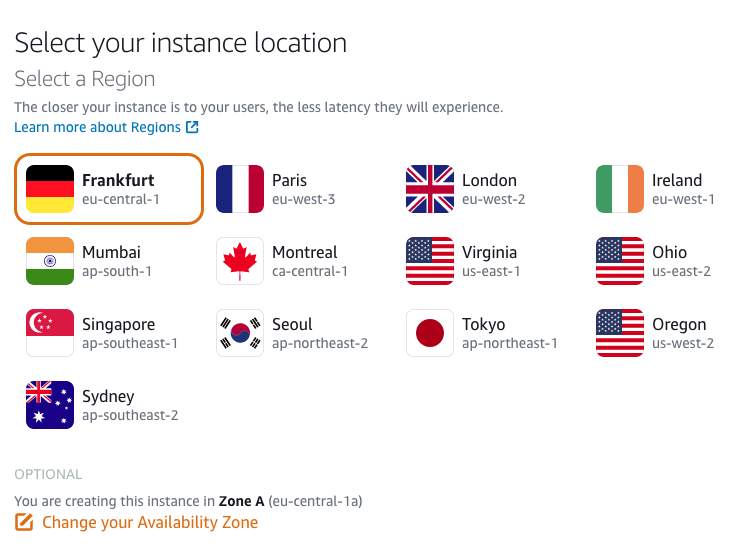Click the French flag for Paris
Viewport: 755px width, 552px height.
240,189
